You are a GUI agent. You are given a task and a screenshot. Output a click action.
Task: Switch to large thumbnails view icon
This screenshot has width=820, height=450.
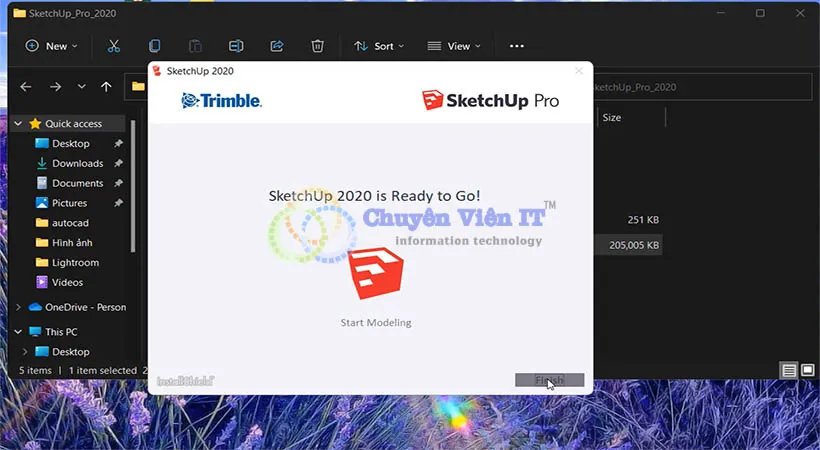pyautogui.click(x=807, y=370)
